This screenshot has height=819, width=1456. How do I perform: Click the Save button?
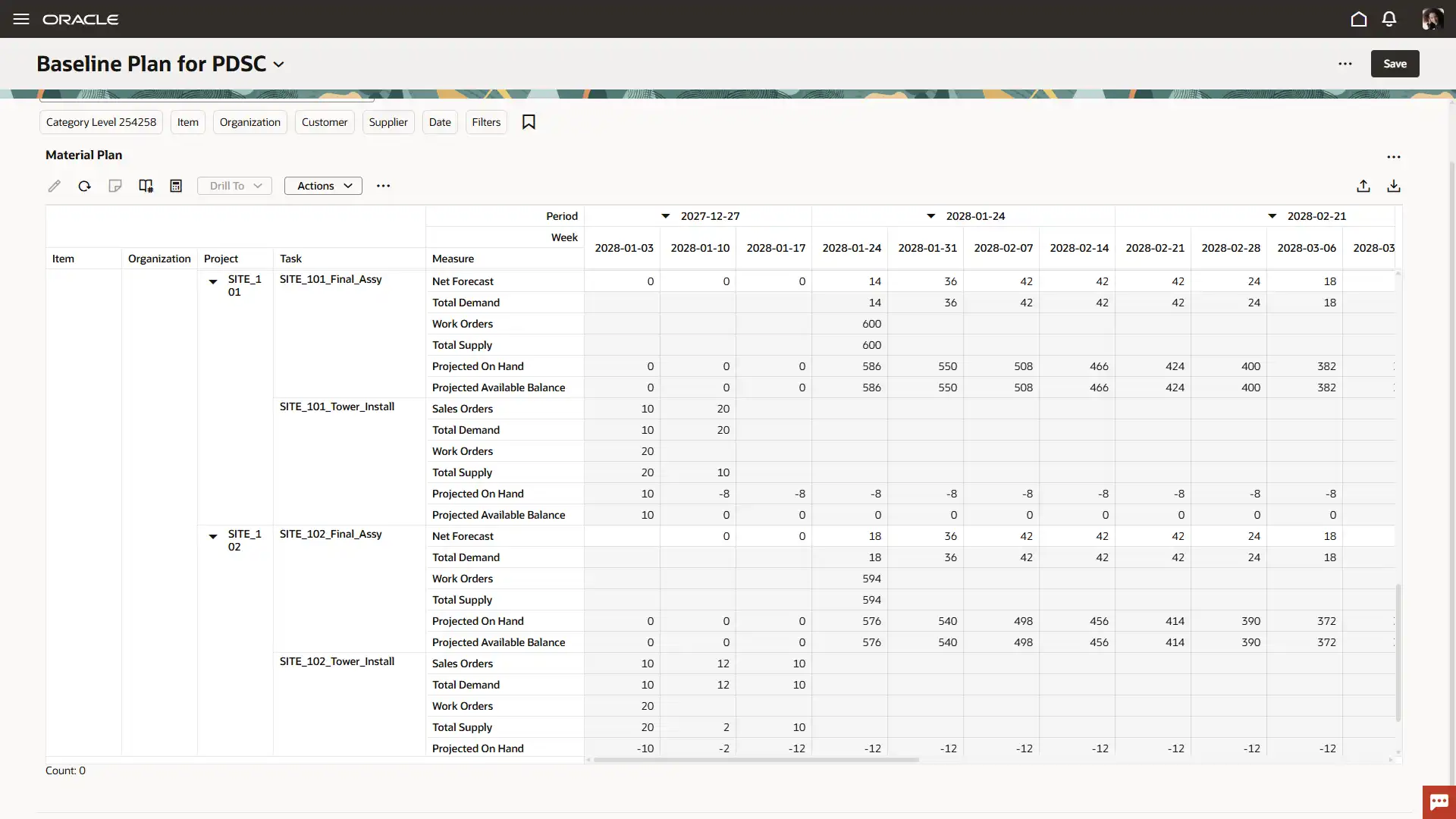[x=1394, y=64]
